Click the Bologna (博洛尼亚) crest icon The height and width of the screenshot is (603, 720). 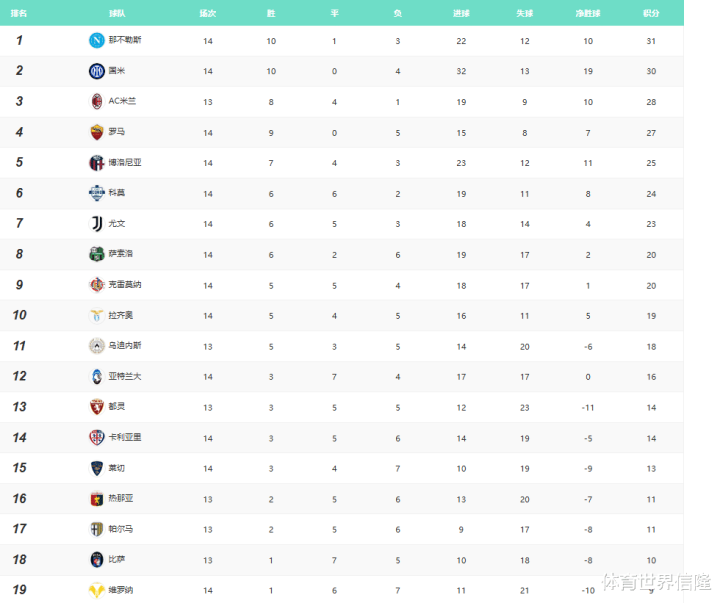97,162
